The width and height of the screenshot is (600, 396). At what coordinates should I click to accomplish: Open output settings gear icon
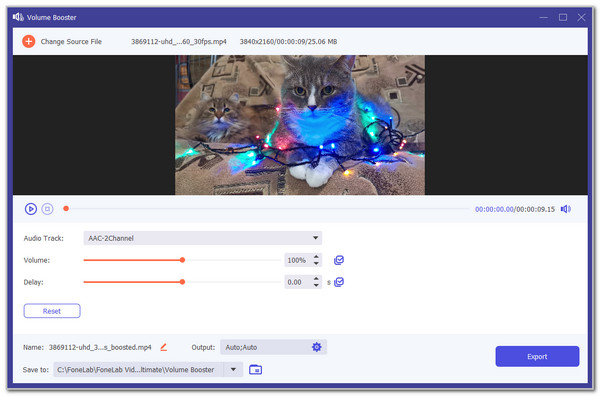(x=316, y=347)
